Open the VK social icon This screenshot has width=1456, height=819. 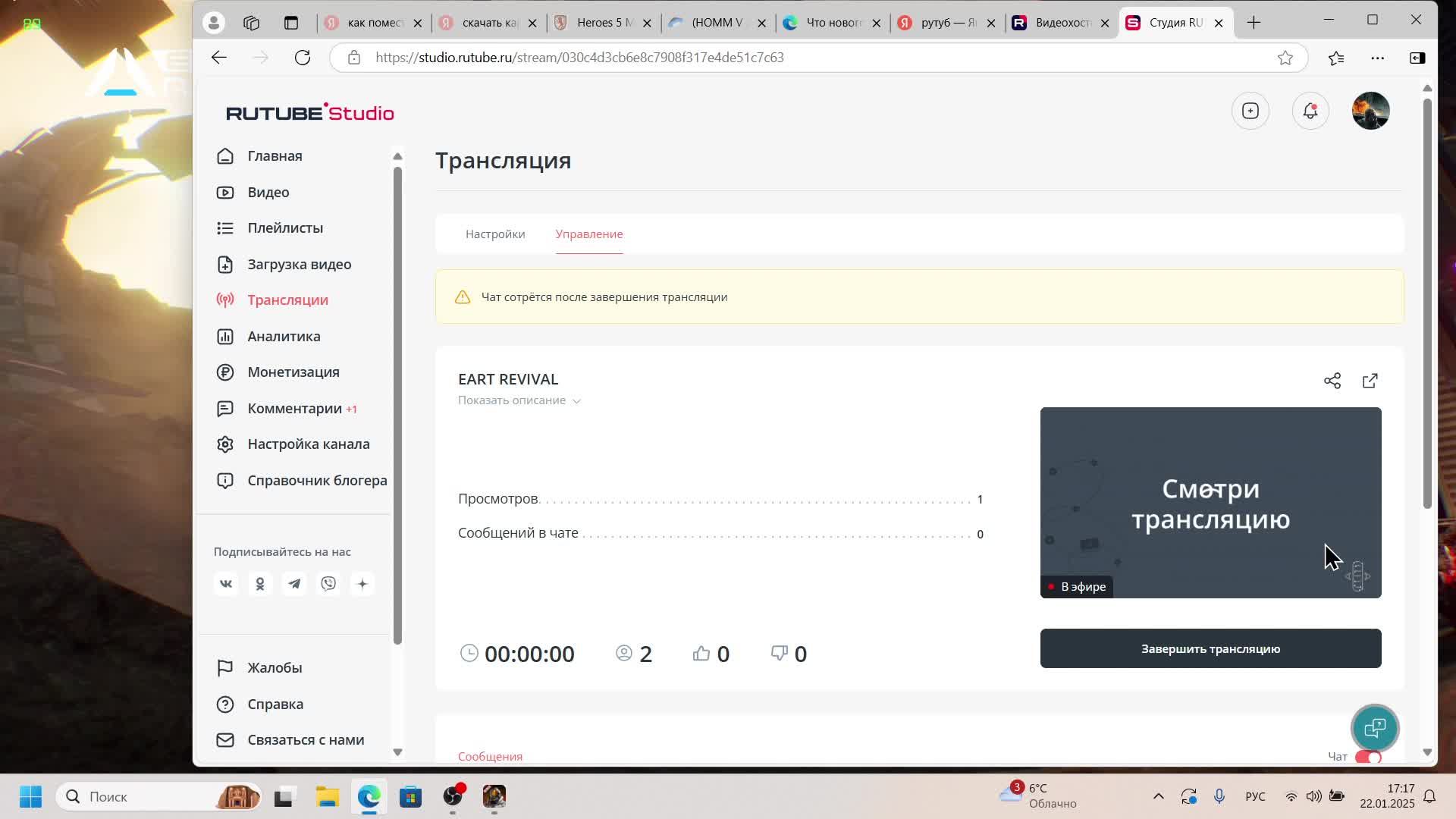tap(226, 584)
